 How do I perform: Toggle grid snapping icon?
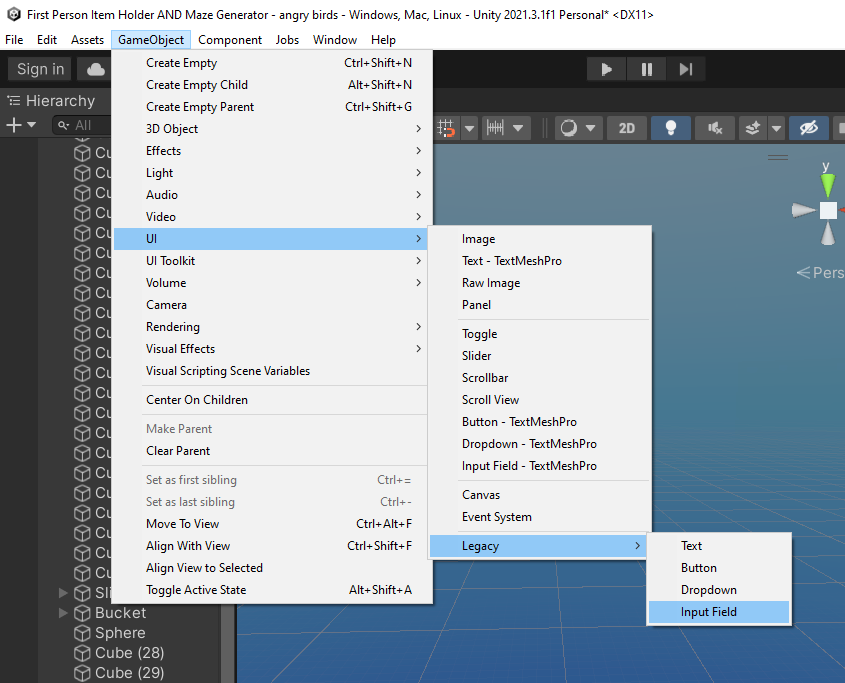pos(446,128)
